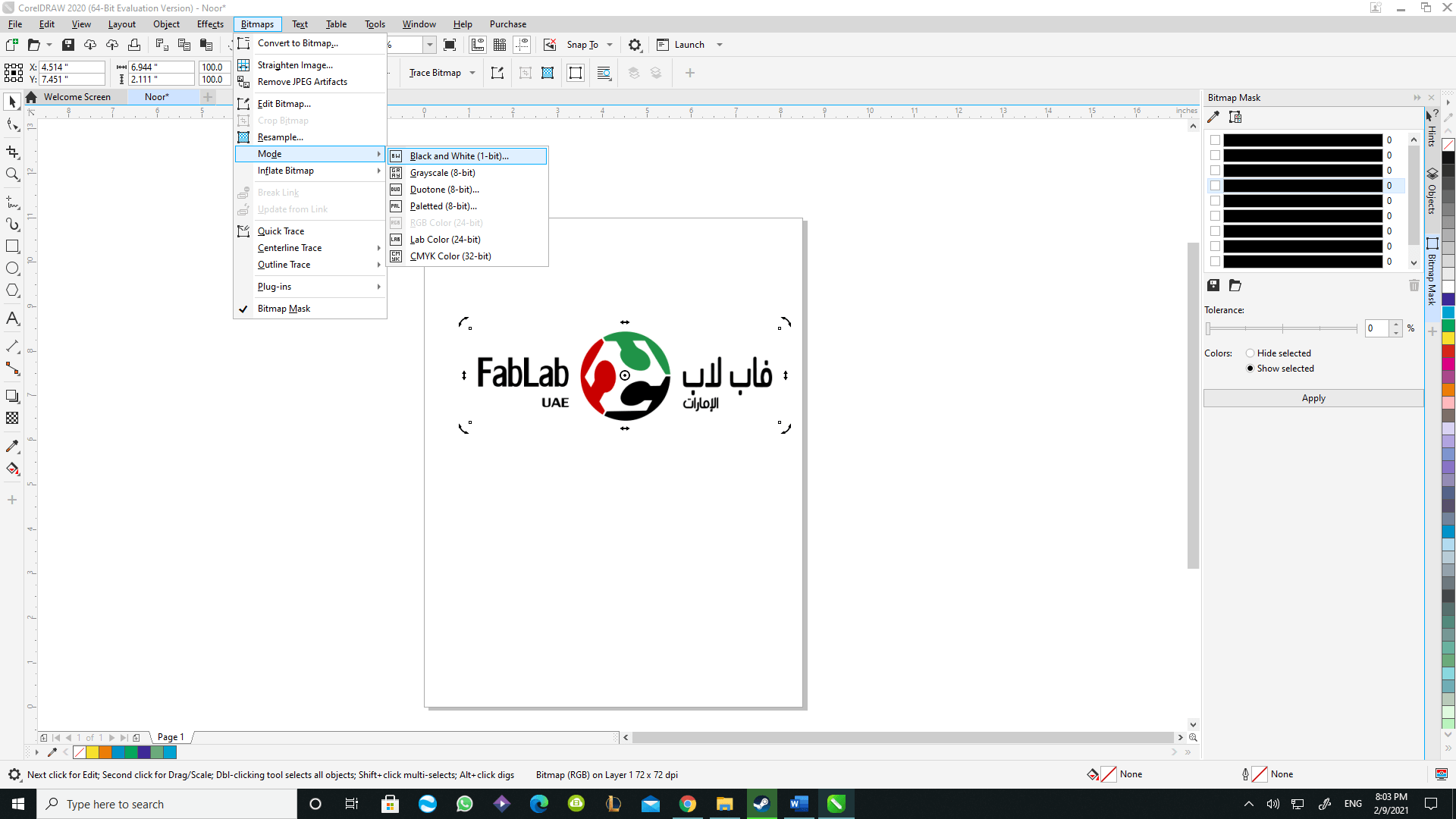Image resolution: width=1456 pixels, height=819 pixels.
Task: Click the Save icon in standard toolbar
Action: tap(68, 45)
